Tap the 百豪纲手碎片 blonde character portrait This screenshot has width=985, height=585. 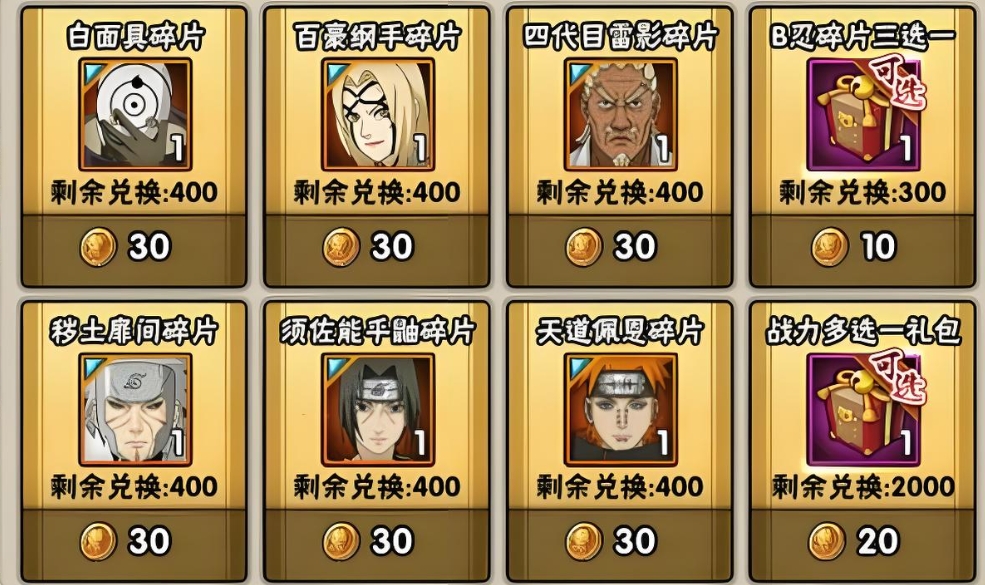[x=378, y=114]
